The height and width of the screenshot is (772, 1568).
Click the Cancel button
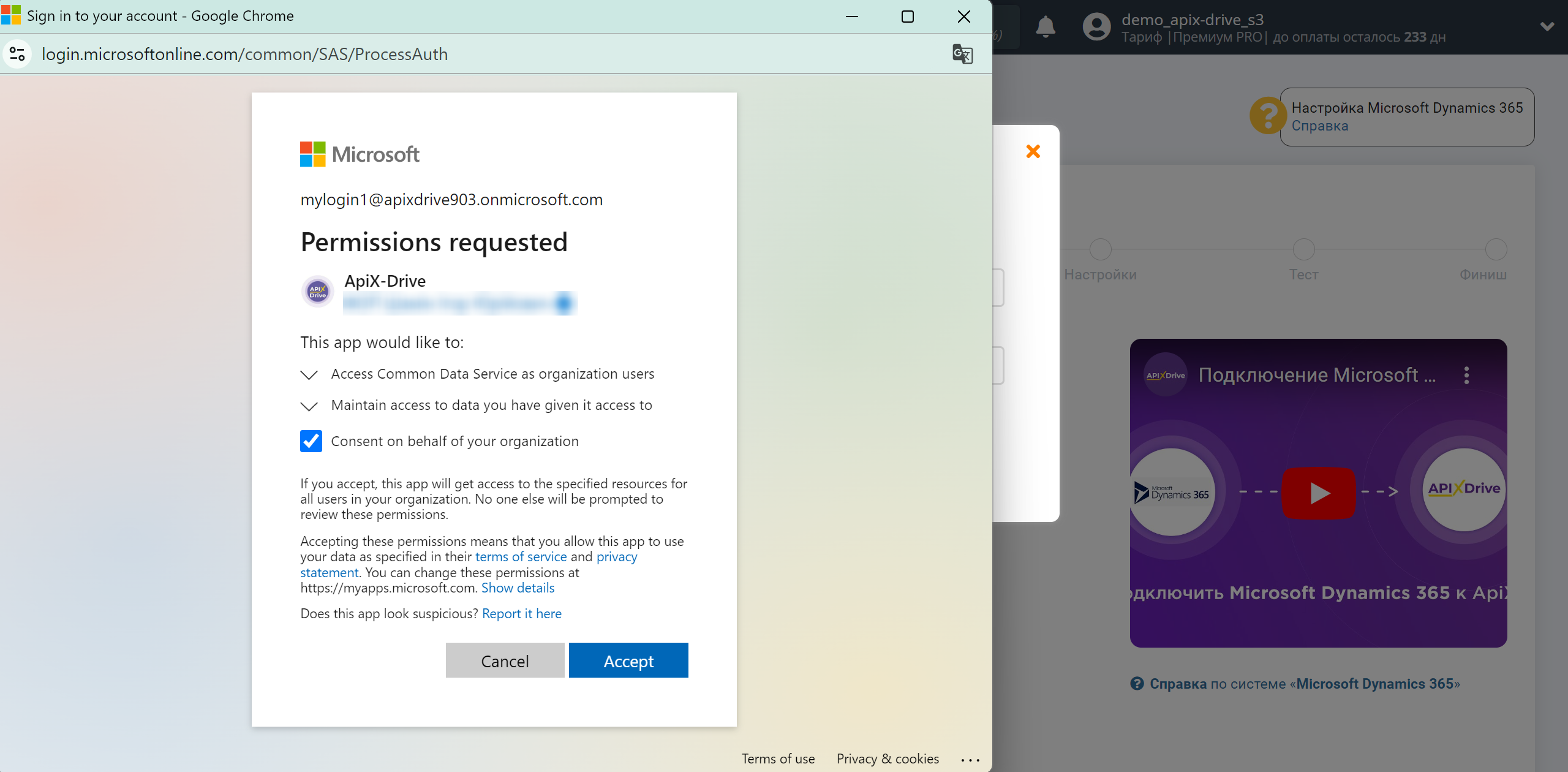[x=505, y=660]
